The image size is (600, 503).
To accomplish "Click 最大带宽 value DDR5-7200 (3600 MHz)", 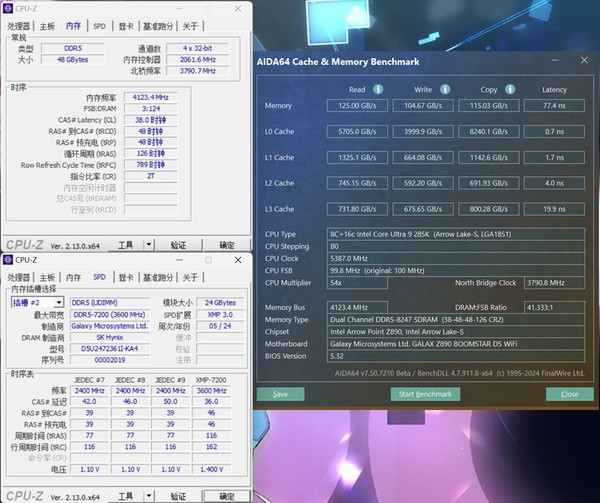I will tap(109, 314).
